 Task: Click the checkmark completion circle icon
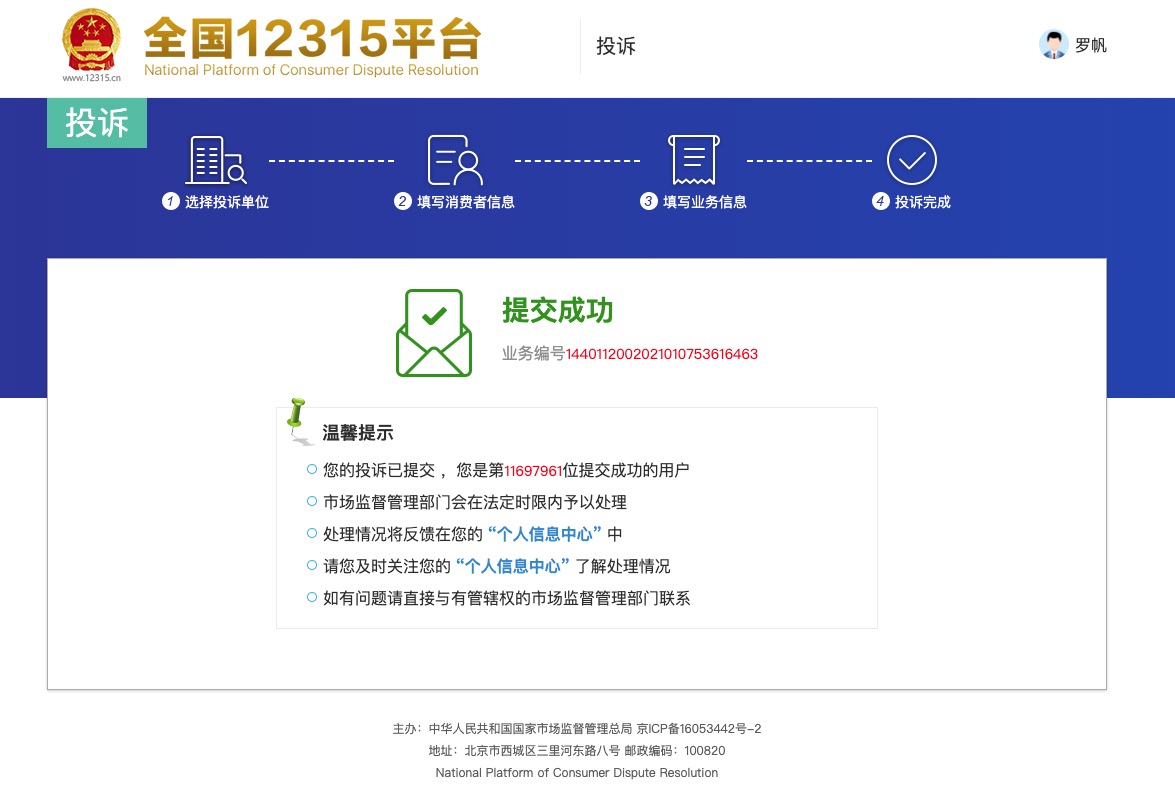click(x=911, y=160)
